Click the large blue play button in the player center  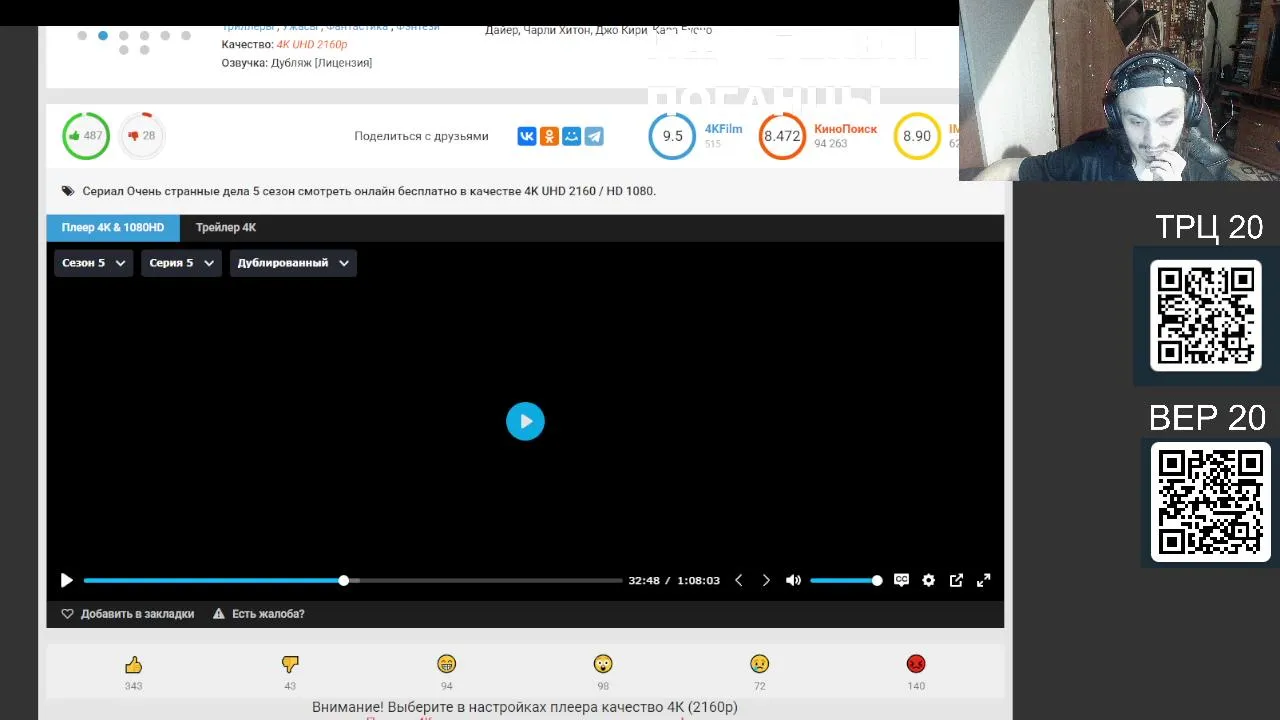click(525, 421)
